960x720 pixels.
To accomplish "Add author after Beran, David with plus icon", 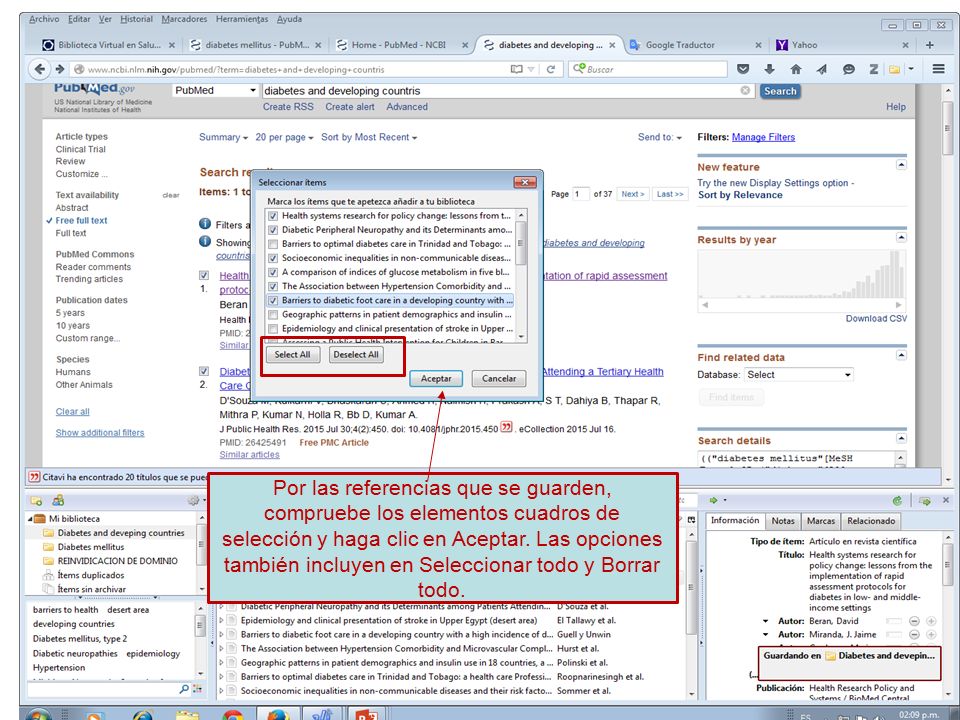I will [931, 621].
